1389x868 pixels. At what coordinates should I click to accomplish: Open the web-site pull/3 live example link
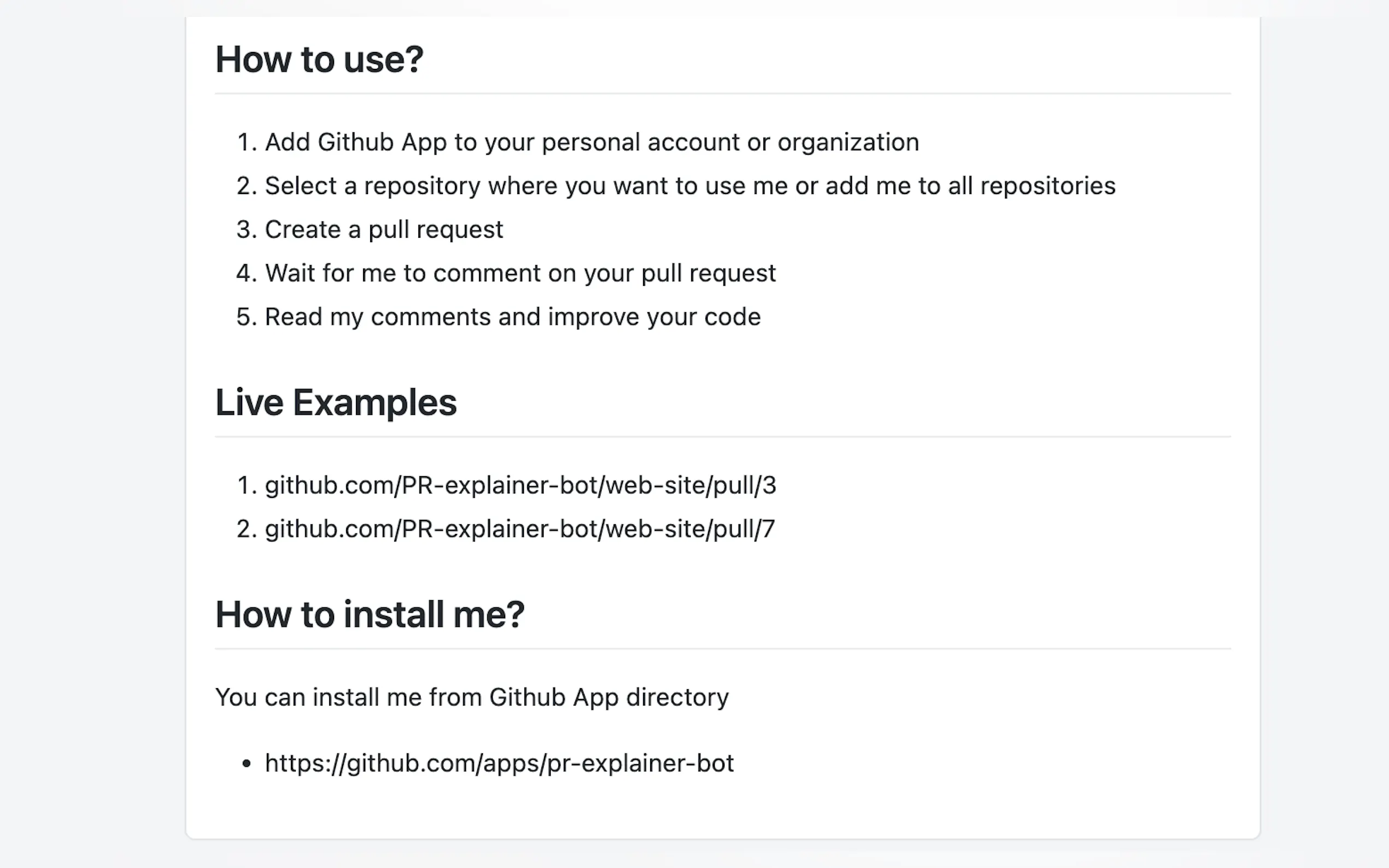[x=520, y=486]
